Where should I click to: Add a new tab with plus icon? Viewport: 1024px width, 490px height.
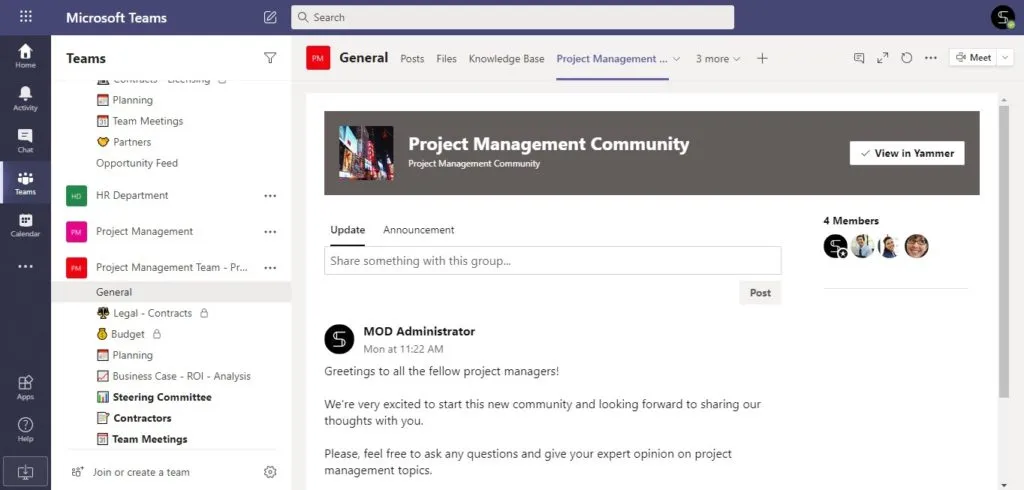(761, 58)
